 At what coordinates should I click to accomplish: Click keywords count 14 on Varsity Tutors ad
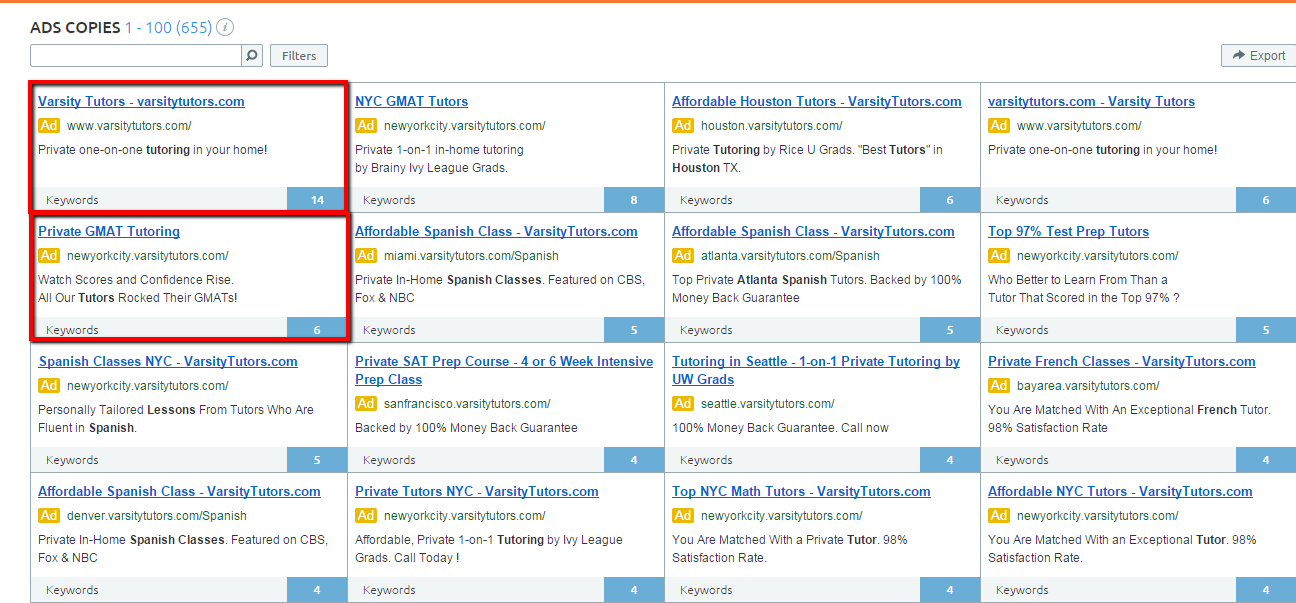[x=317, y=200]
